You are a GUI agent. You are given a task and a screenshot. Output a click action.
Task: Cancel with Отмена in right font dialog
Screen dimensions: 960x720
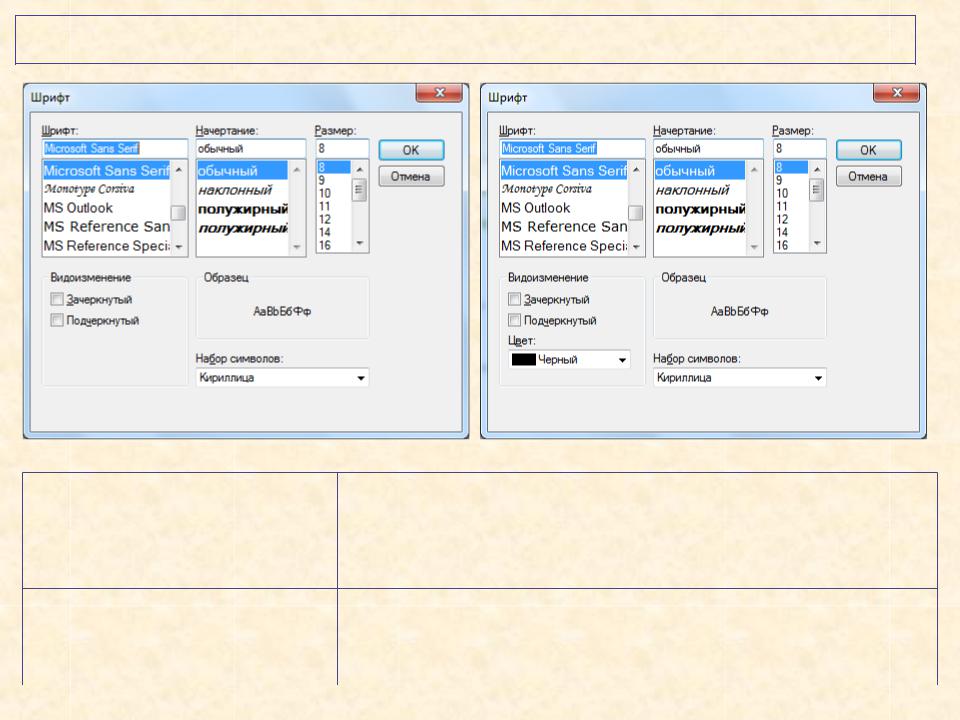click(x=868, y=176)
